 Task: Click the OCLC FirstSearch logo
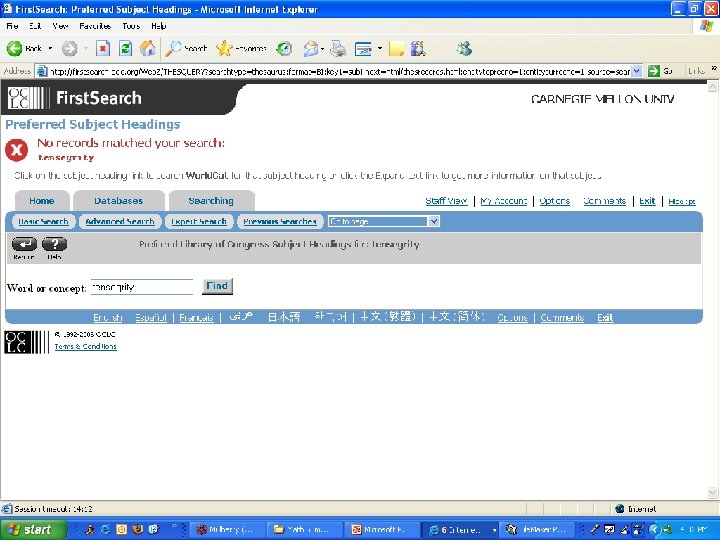point(74,98)
